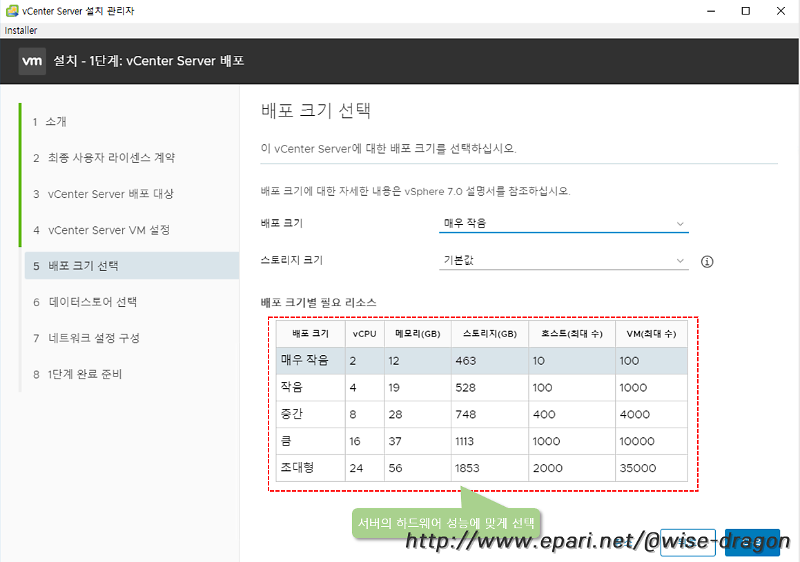Click the vCPU column header

tap(365, 334)
